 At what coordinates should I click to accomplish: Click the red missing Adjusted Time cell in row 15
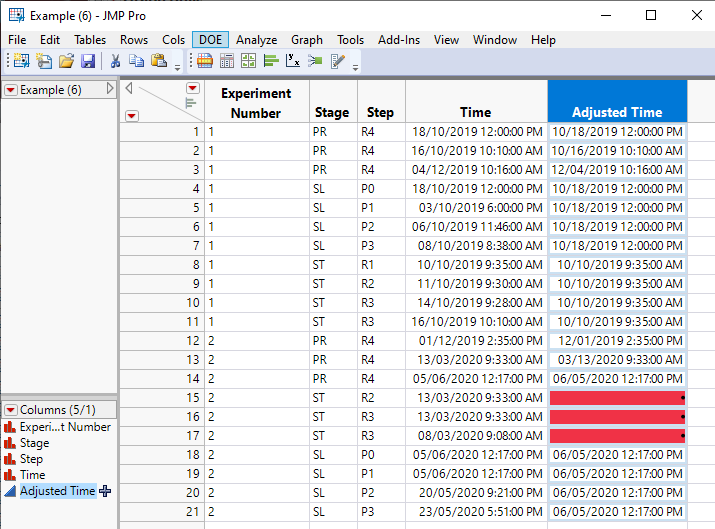pos(617,398)
